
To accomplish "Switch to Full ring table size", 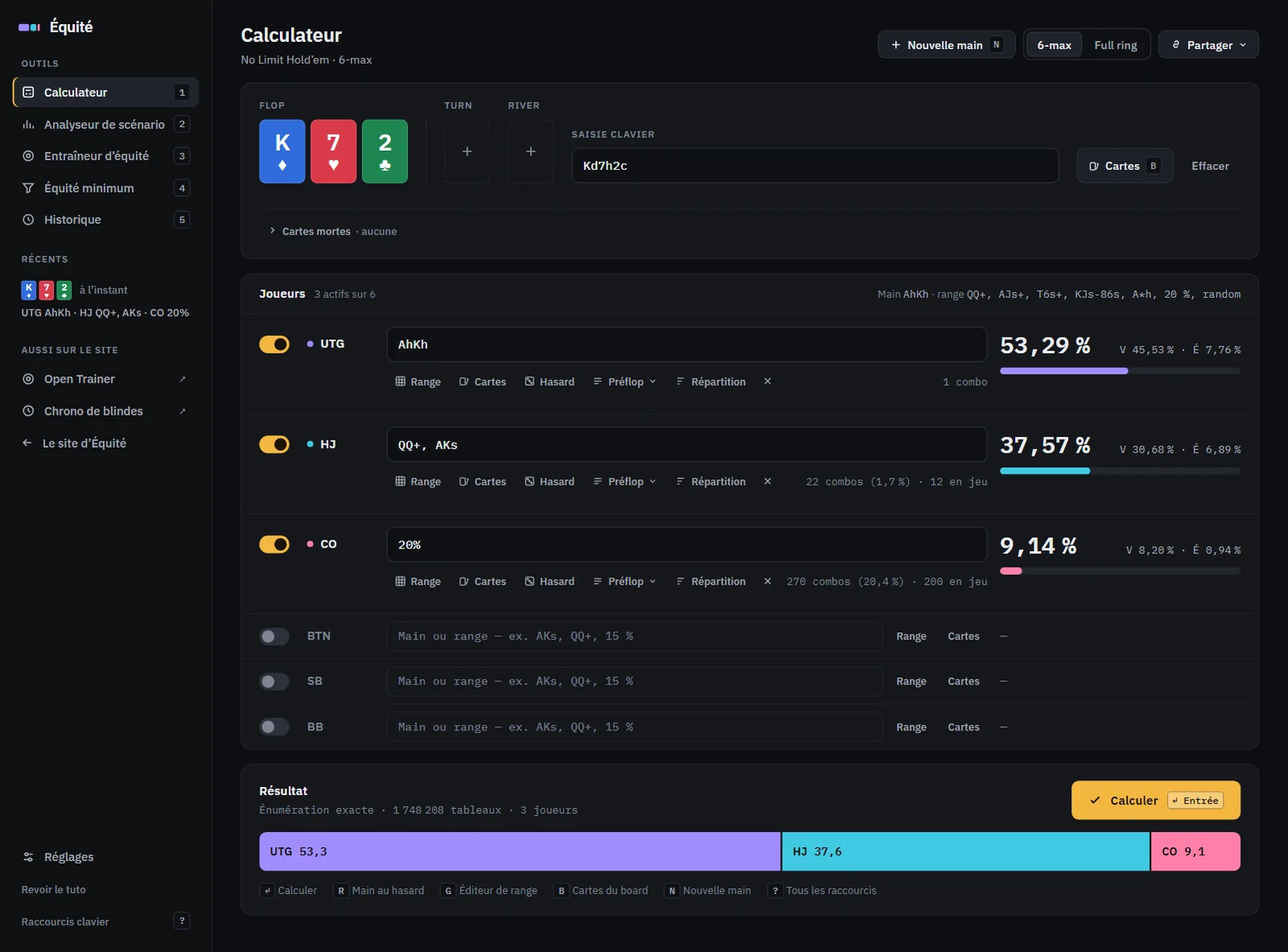I will (1116, 45).
